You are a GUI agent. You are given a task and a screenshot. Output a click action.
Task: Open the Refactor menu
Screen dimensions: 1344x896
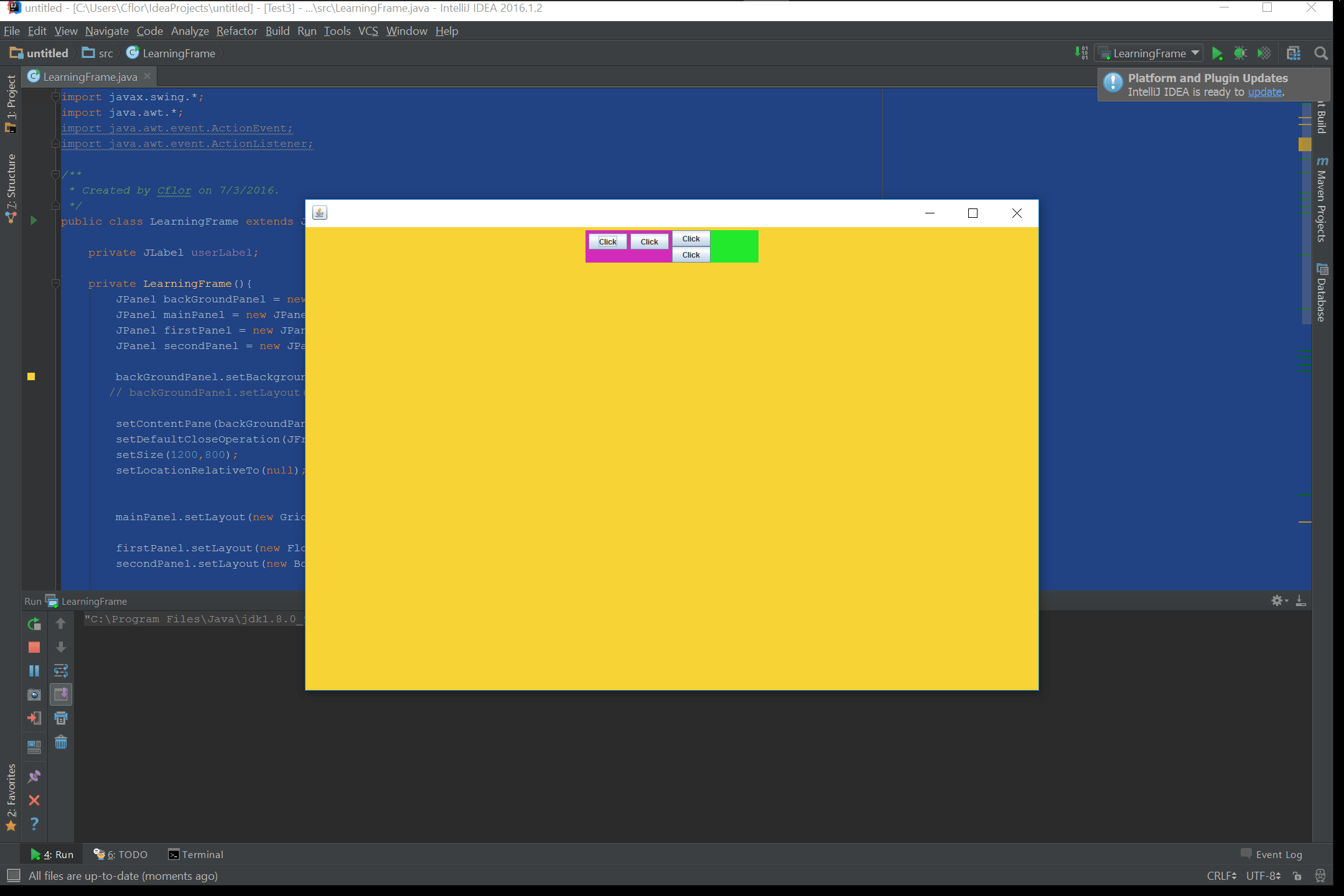coord(236,30)
